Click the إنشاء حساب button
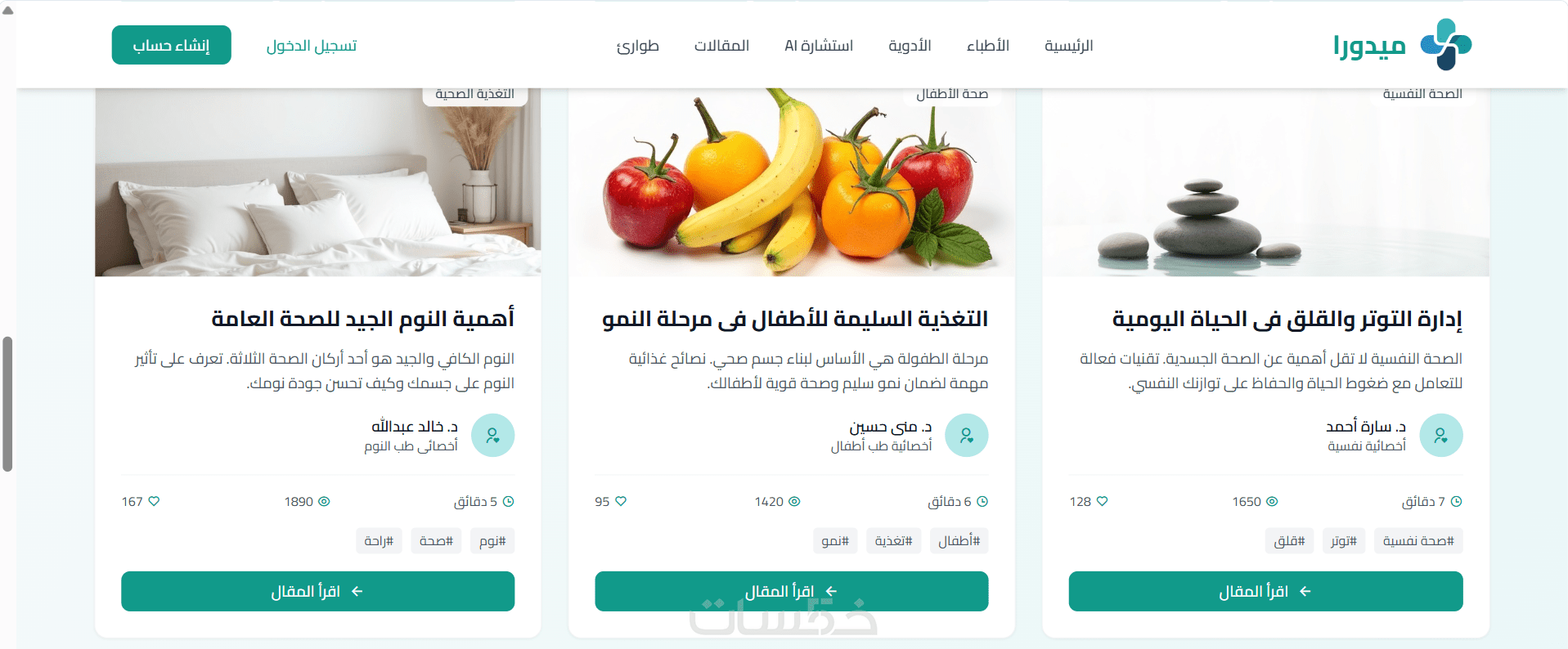 coord(172,45)
